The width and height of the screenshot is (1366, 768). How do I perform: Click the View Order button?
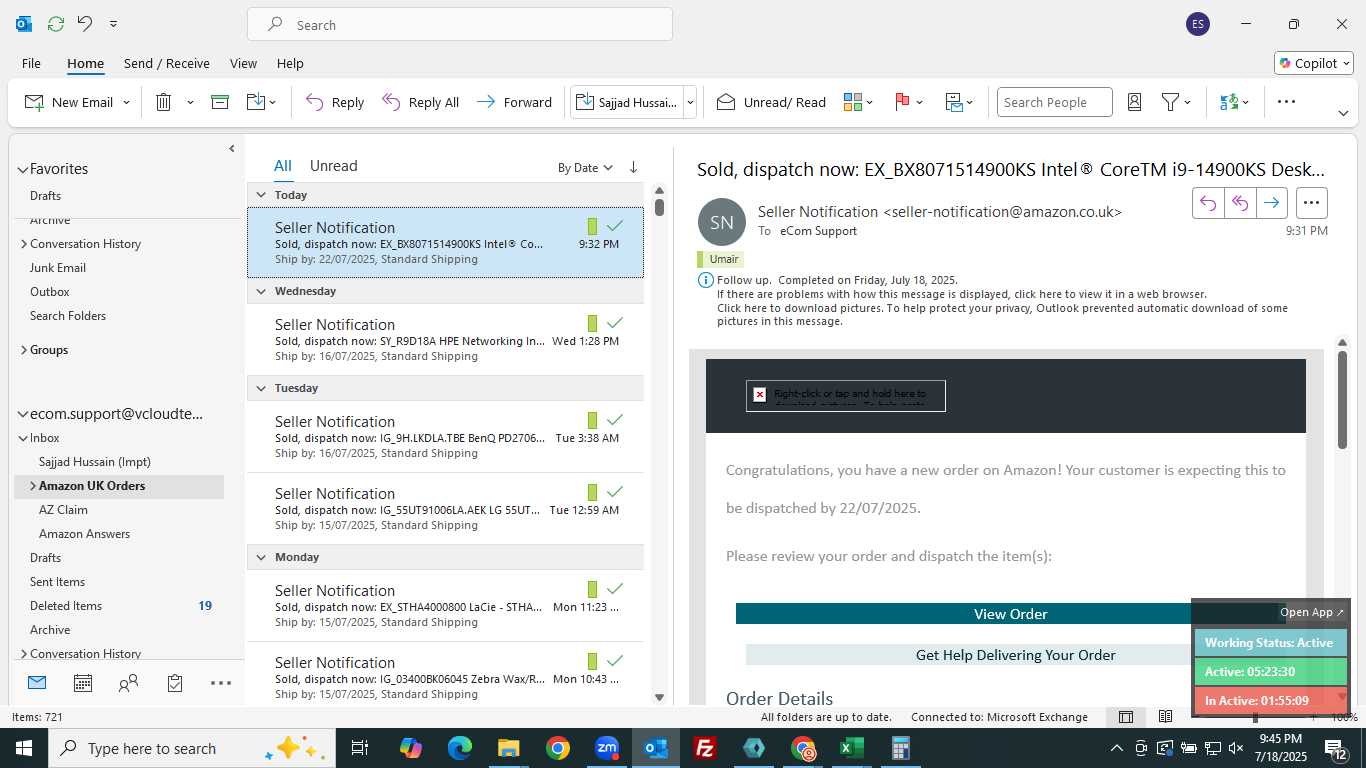(x=1010, y=614)
